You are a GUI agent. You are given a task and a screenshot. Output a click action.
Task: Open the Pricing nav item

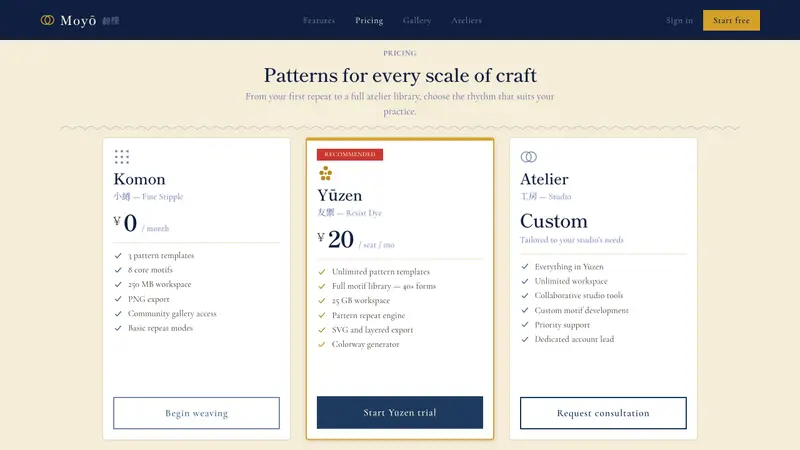tap(369, 20)
